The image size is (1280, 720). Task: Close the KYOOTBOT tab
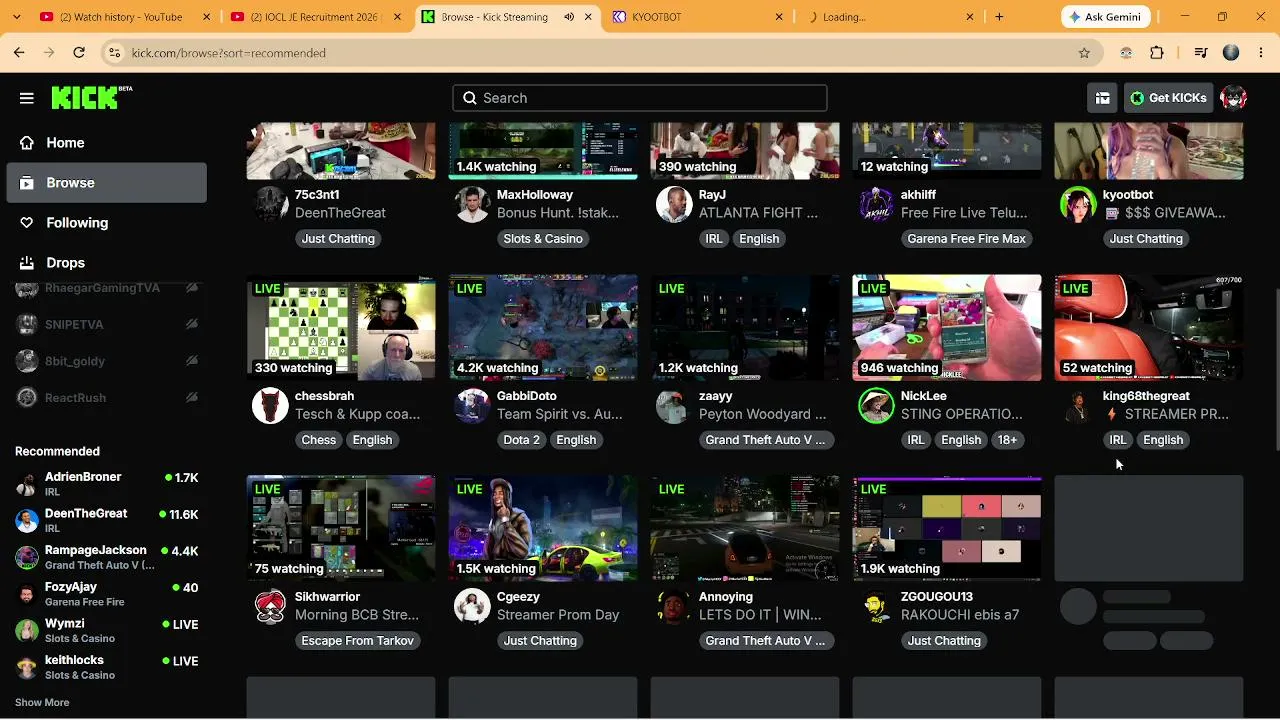point(779,17)
